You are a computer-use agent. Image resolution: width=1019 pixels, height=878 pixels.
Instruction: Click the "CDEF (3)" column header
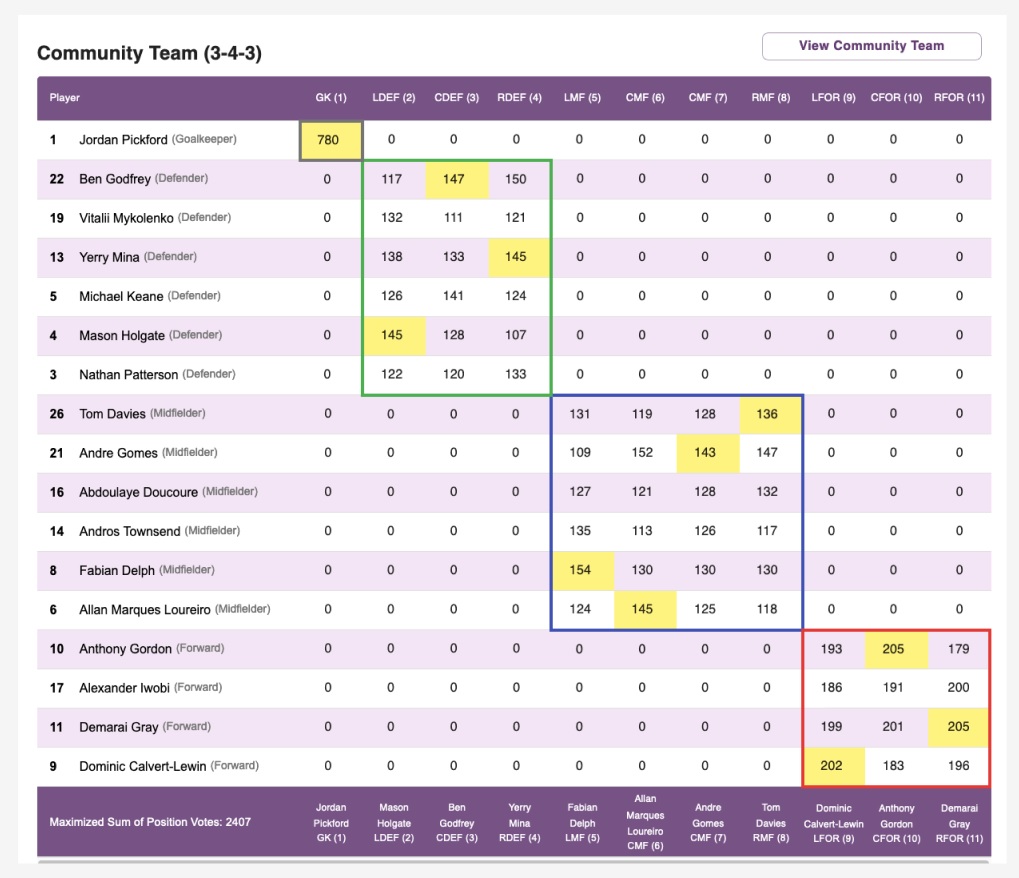tap(456, 97)
